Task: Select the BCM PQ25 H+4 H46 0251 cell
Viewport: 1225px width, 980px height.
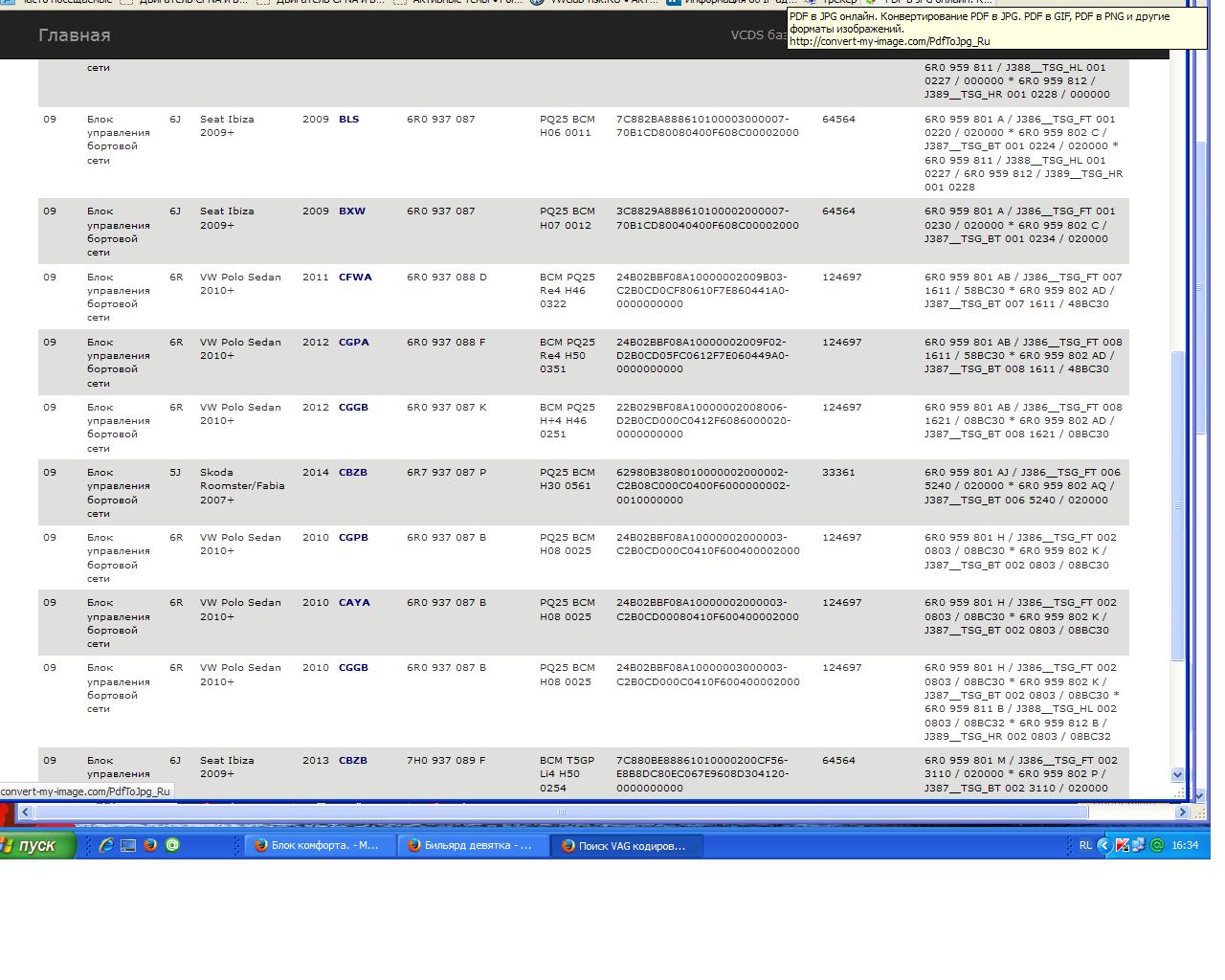Action: coord(568,421)
